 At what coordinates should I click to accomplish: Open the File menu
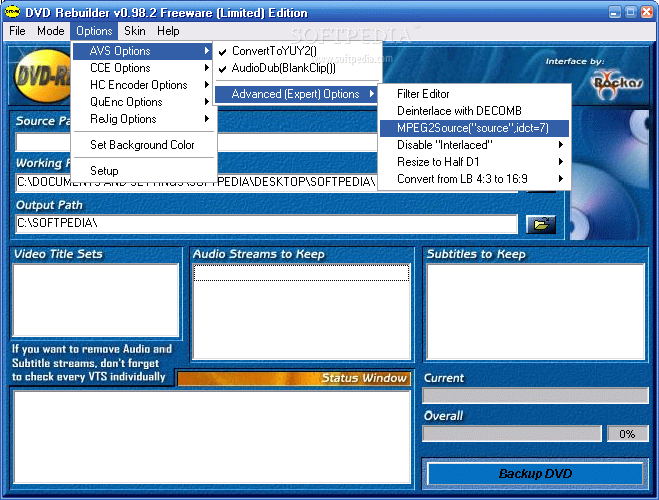click(x=17, y=31)
